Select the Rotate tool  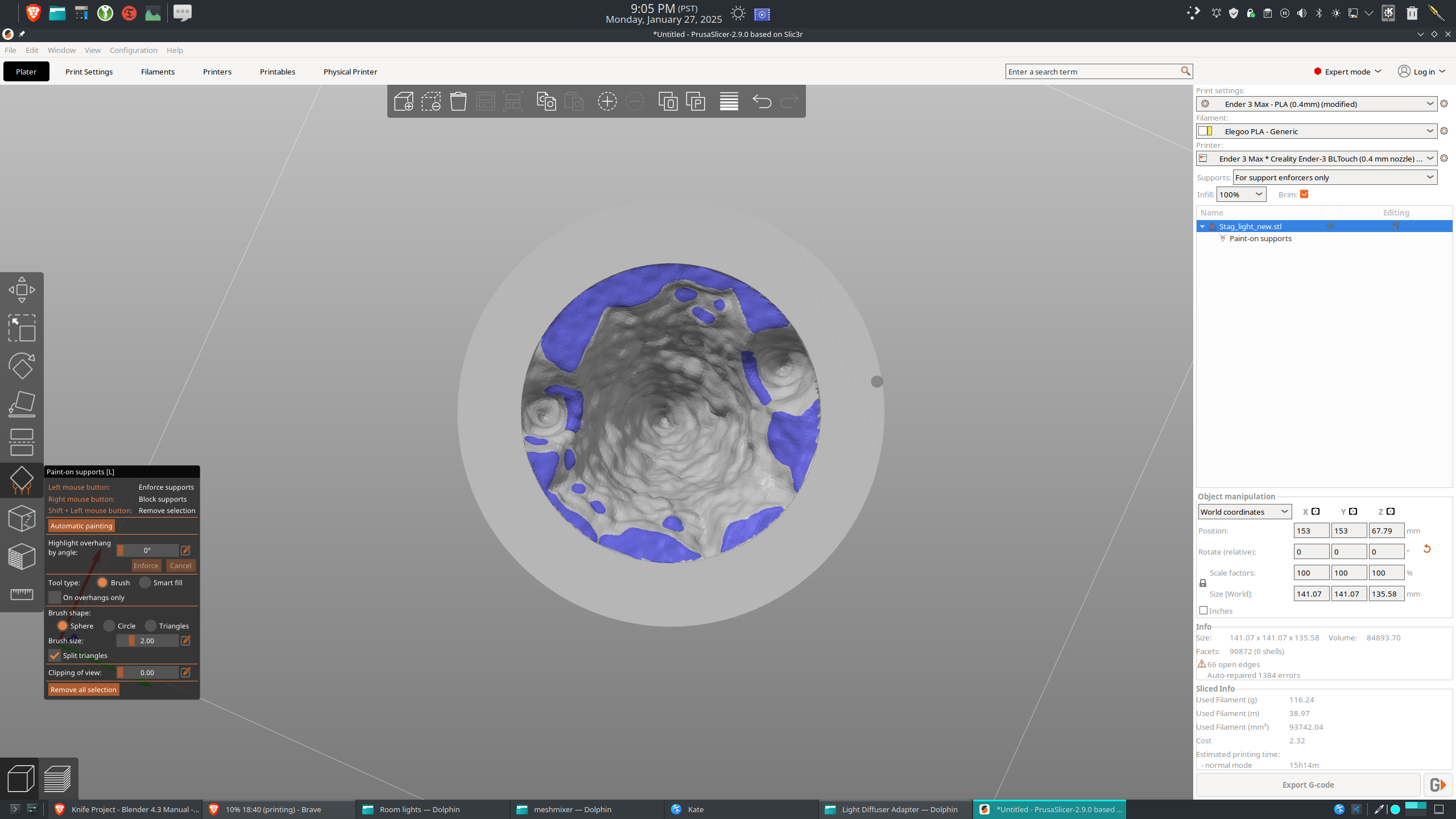pyautogui.click(x=22, y=366)
